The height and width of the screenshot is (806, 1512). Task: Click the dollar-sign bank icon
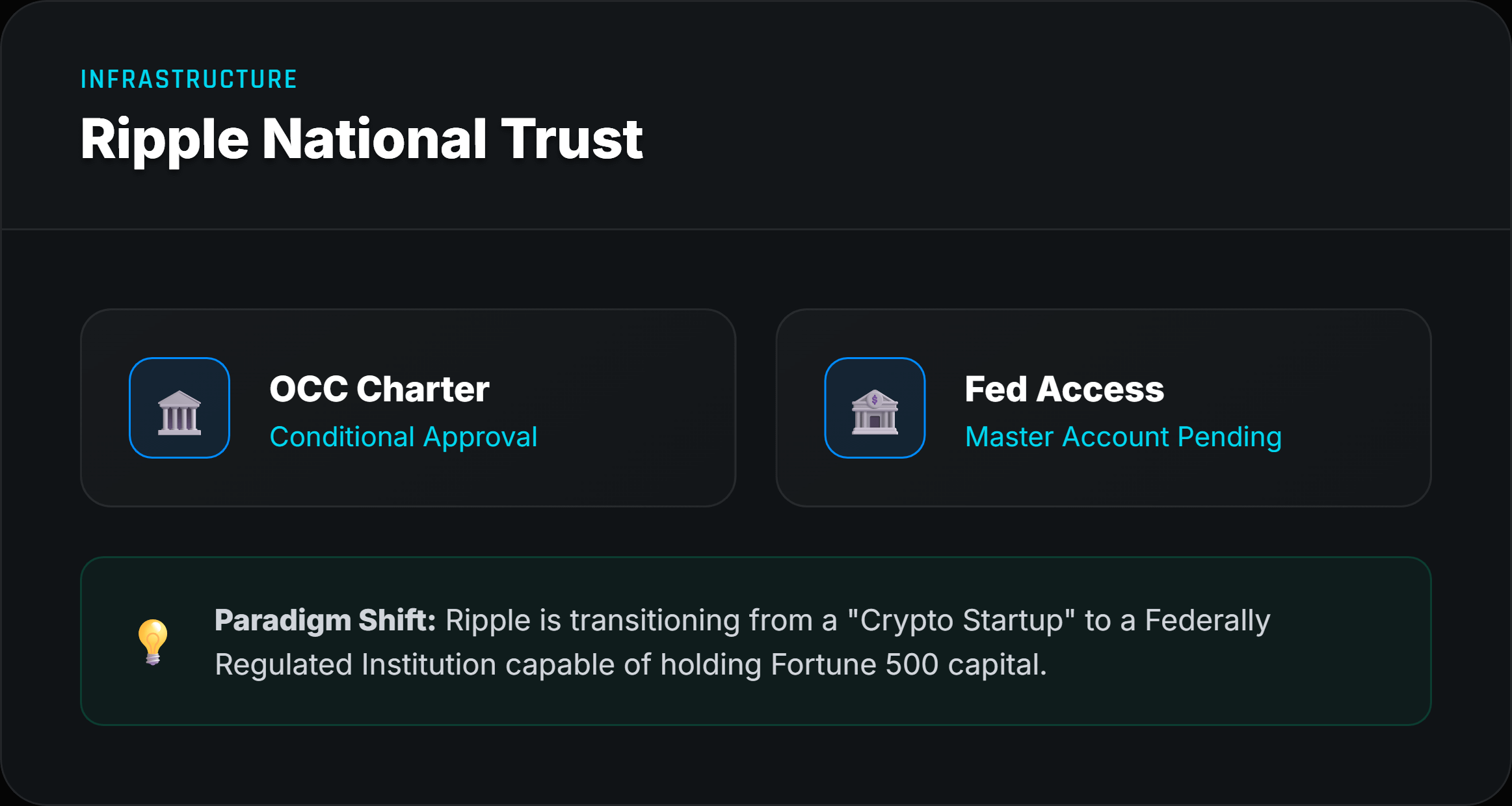[875, 412]
